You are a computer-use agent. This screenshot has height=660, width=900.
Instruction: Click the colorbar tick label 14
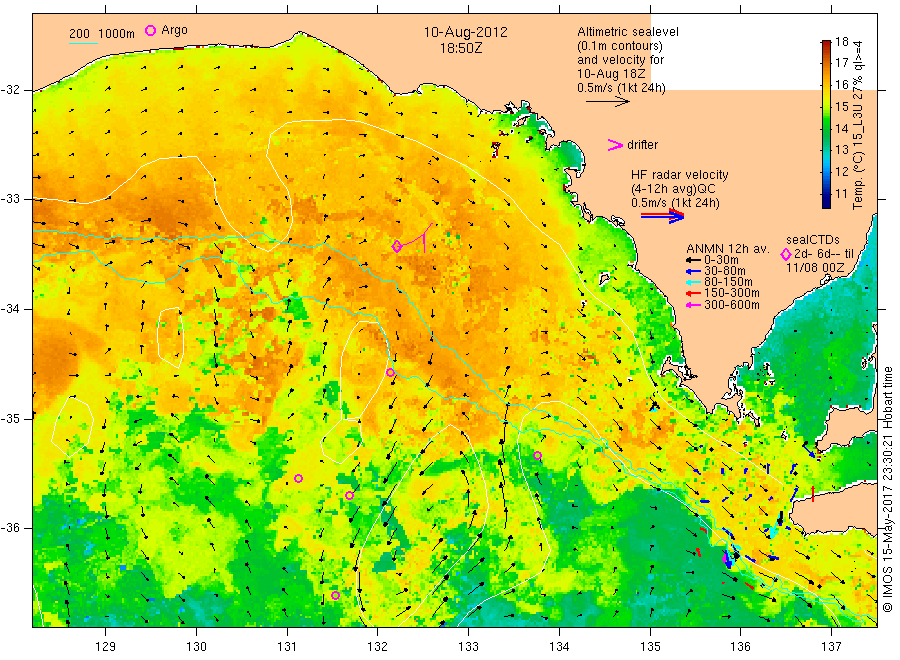click(x=841, y=129)
